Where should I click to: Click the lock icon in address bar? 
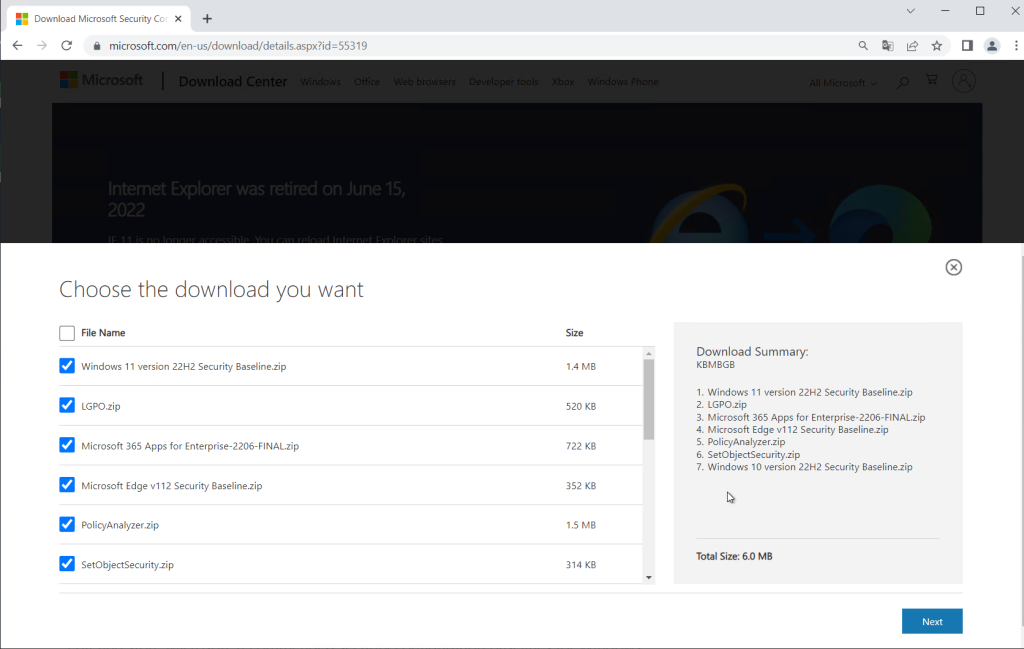[x=97, y=46]
